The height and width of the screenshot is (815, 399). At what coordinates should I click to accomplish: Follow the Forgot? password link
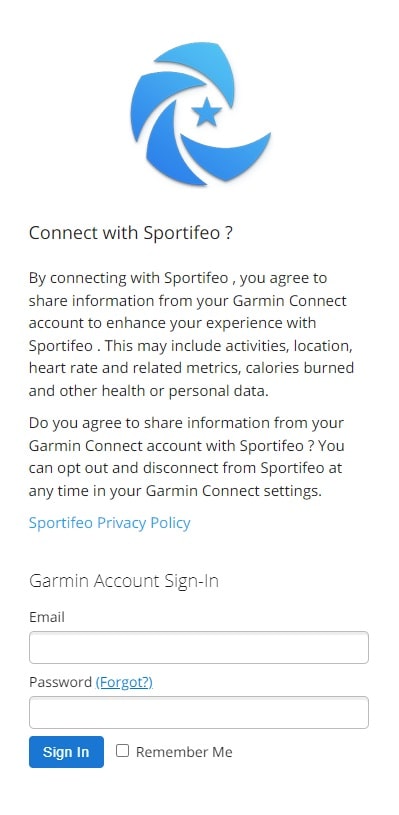click(124, 682)
